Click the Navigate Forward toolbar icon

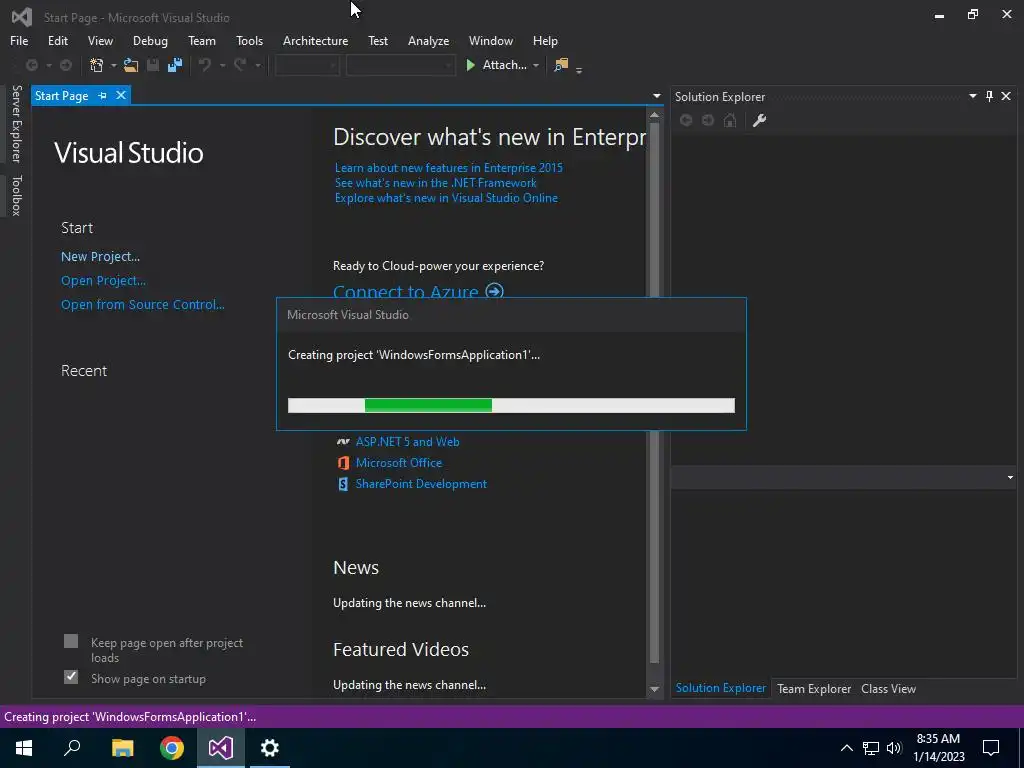pyautogui.click(x=66, y=65)
